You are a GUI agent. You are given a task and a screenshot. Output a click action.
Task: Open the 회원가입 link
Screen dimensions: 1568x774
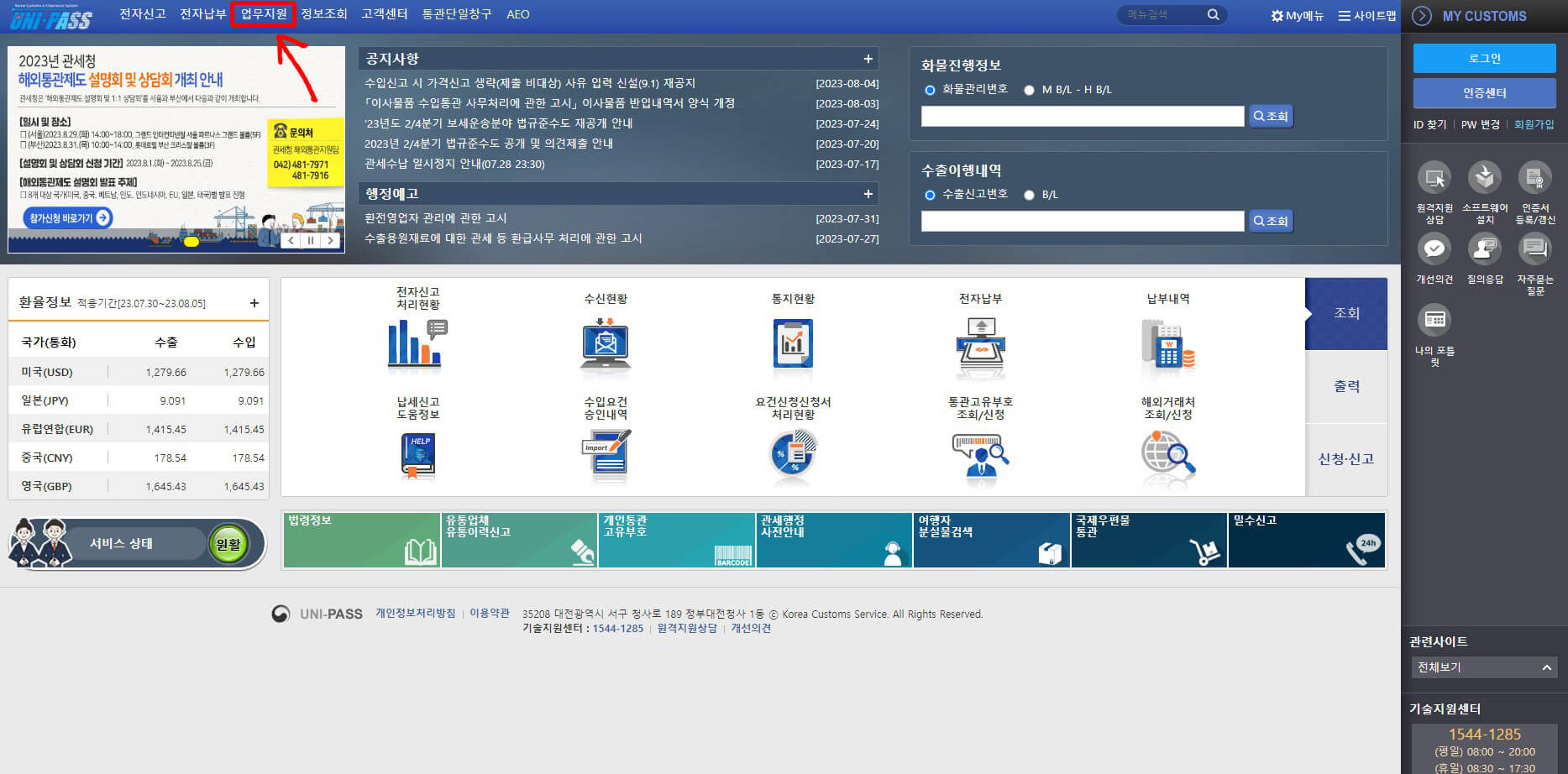pos(1534,123)
